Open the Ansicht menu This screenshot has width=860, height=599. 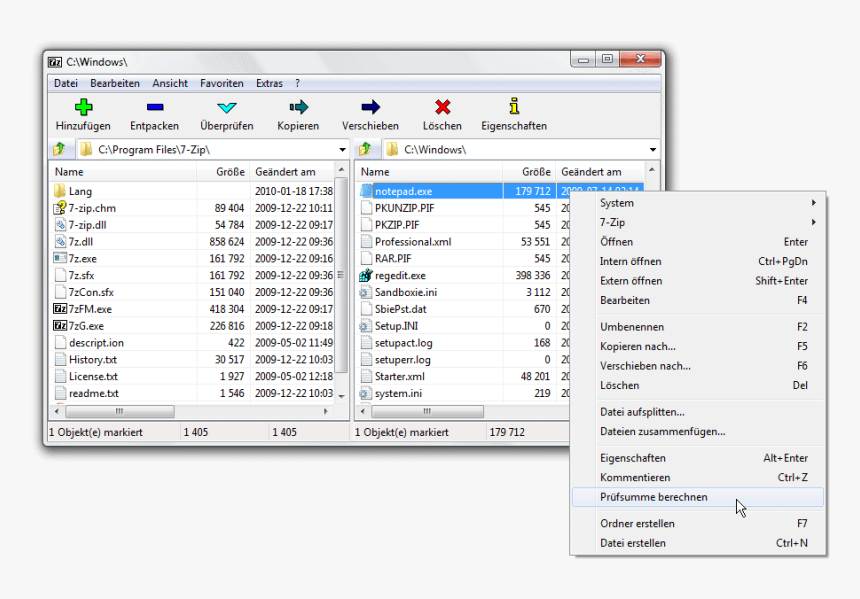170,83
